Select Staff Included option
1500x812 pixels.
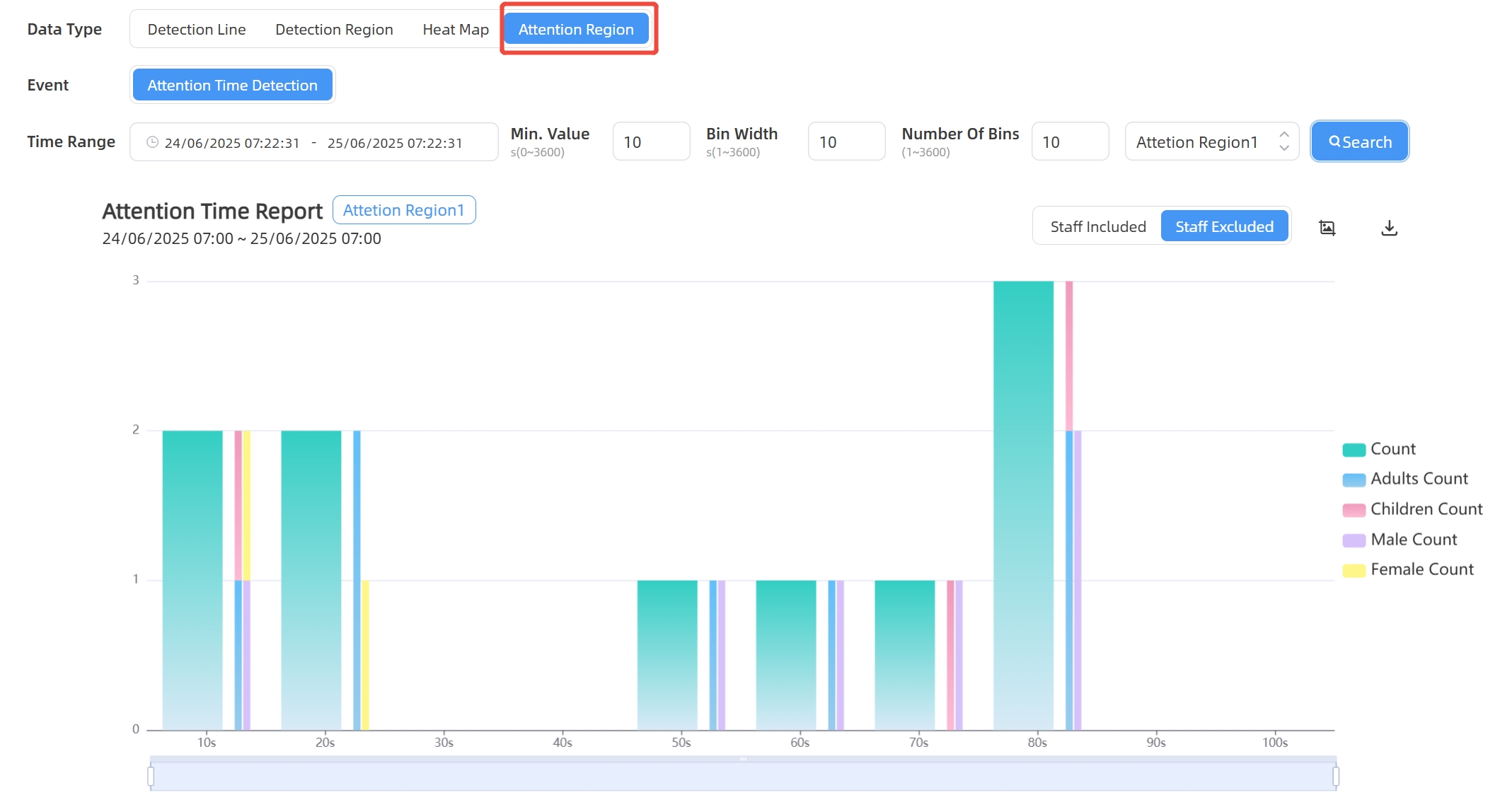pos(1097,226)
